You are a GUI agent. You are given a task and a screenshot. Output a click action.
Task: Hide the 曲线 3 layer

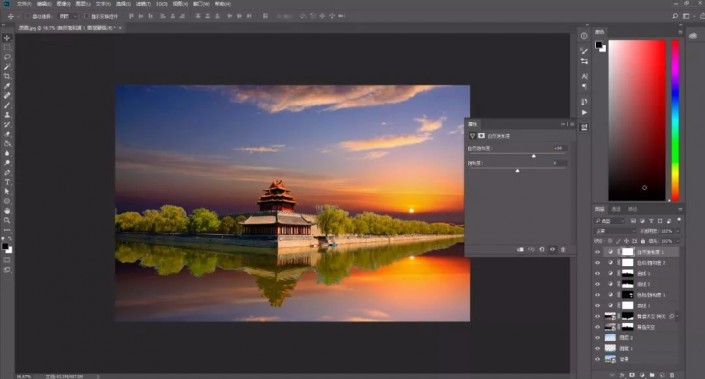(x=598, y=273)
